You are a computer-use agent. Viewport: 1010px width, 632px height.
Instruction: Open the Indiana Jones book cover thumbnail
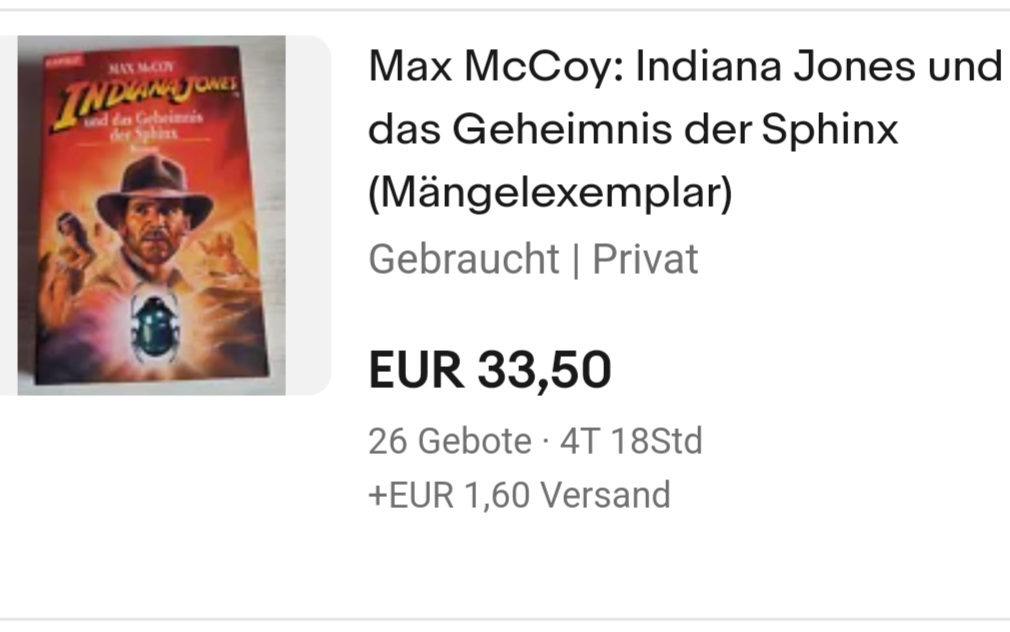(151, 215)
